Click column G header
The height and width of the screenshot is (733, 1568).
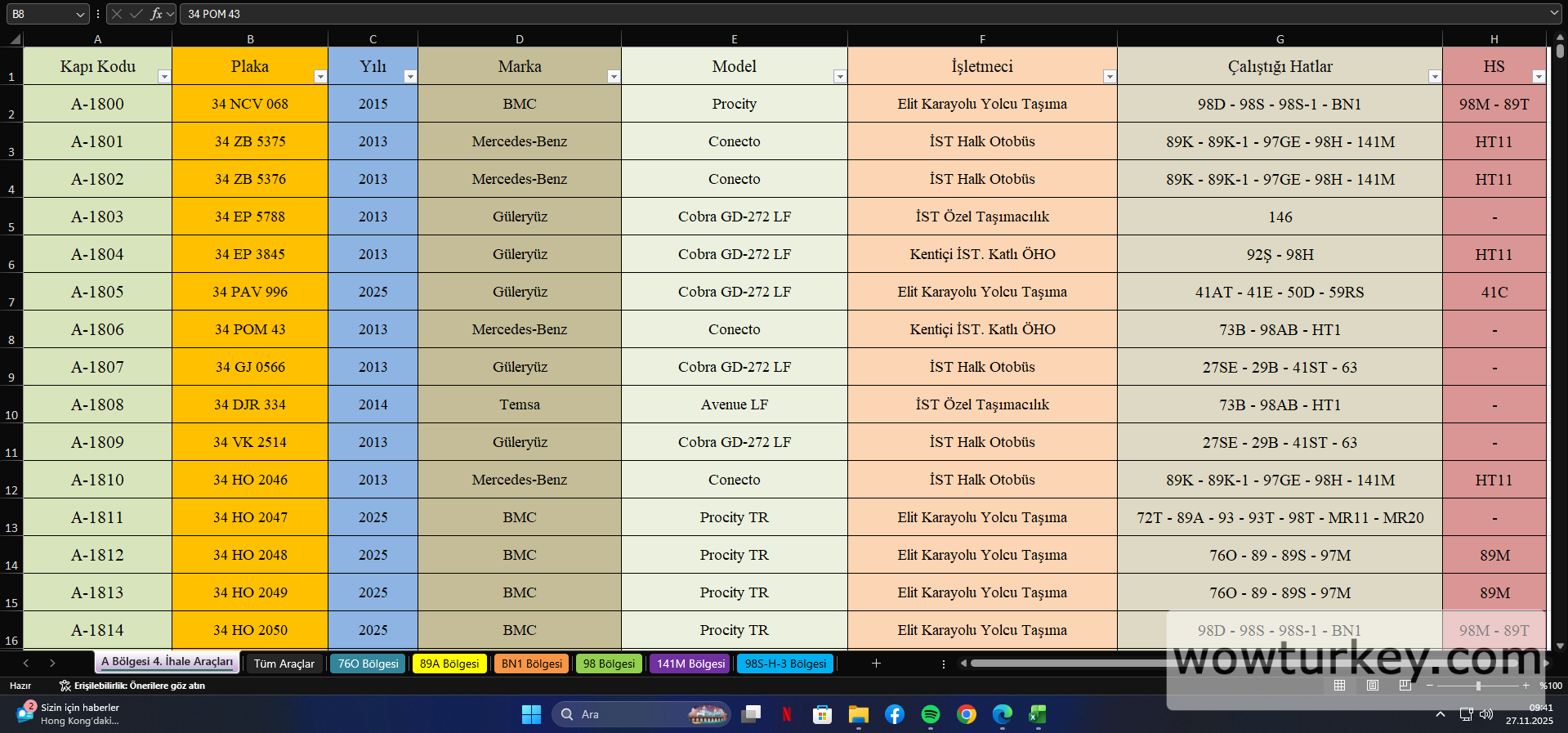click(1280, 39)
